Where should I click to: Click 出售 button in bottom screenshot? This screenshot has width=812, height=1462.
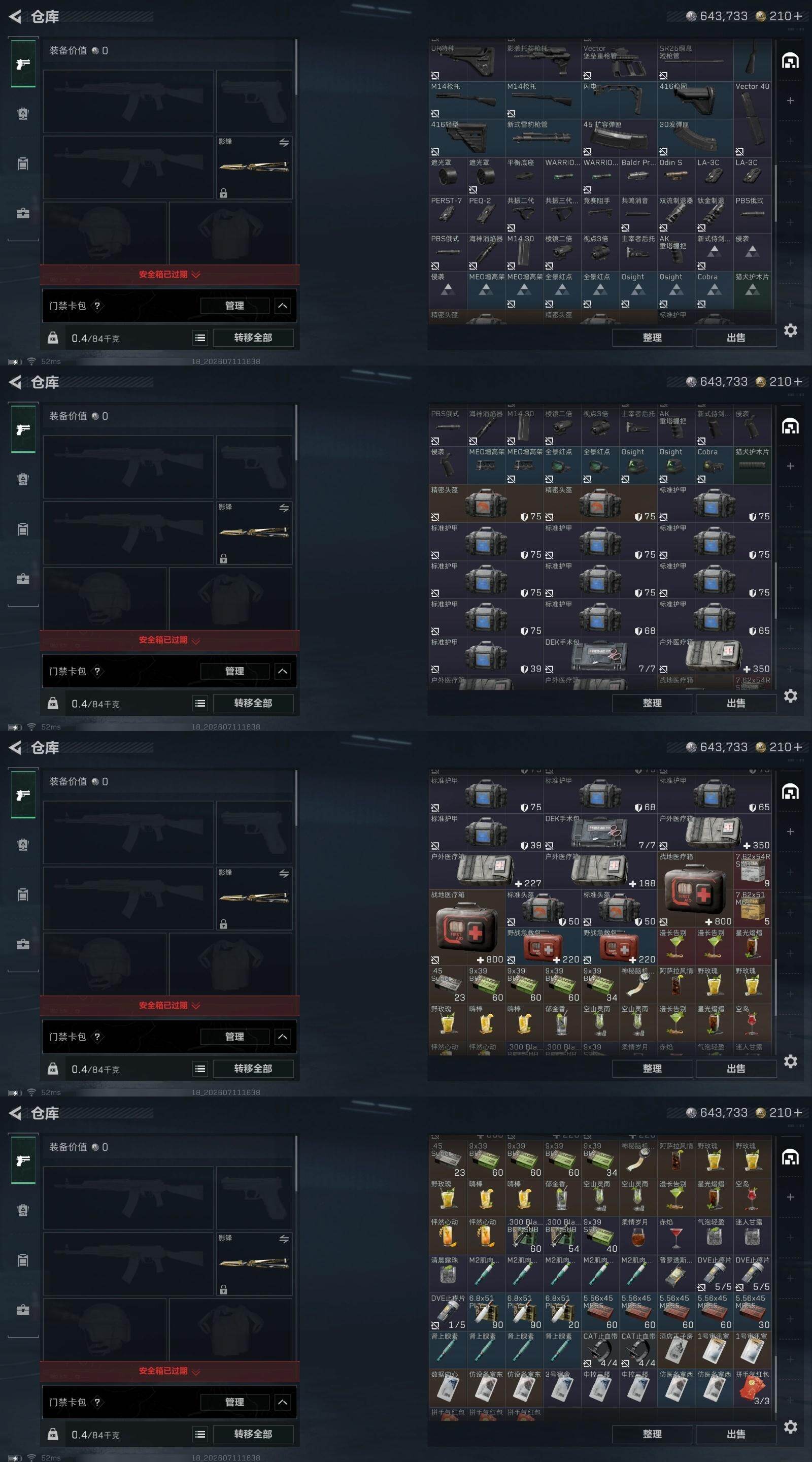click(x=736, y=1434)
